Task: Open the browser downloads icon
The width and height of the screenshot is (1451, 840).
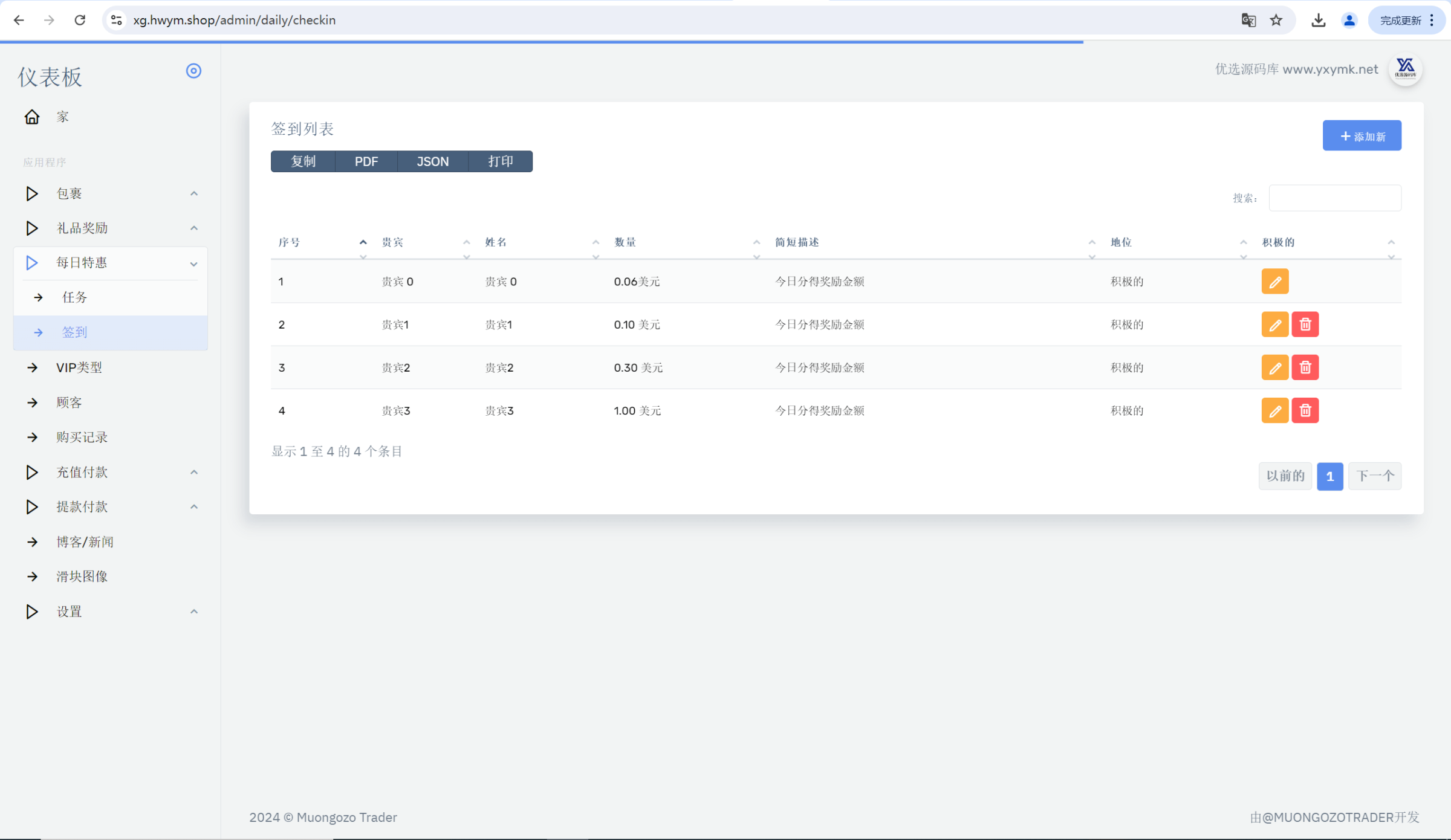Action: click(x=1318, y=21)
